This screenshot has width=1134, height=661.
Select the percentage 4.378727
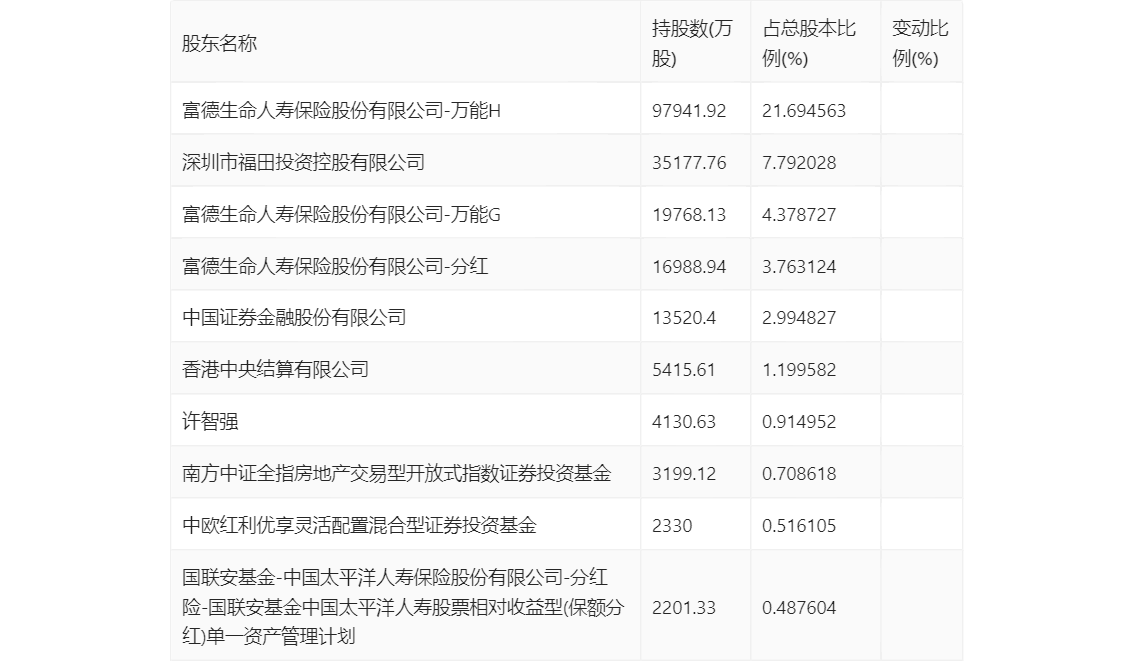pyautogui.click(x=798, y=215)
